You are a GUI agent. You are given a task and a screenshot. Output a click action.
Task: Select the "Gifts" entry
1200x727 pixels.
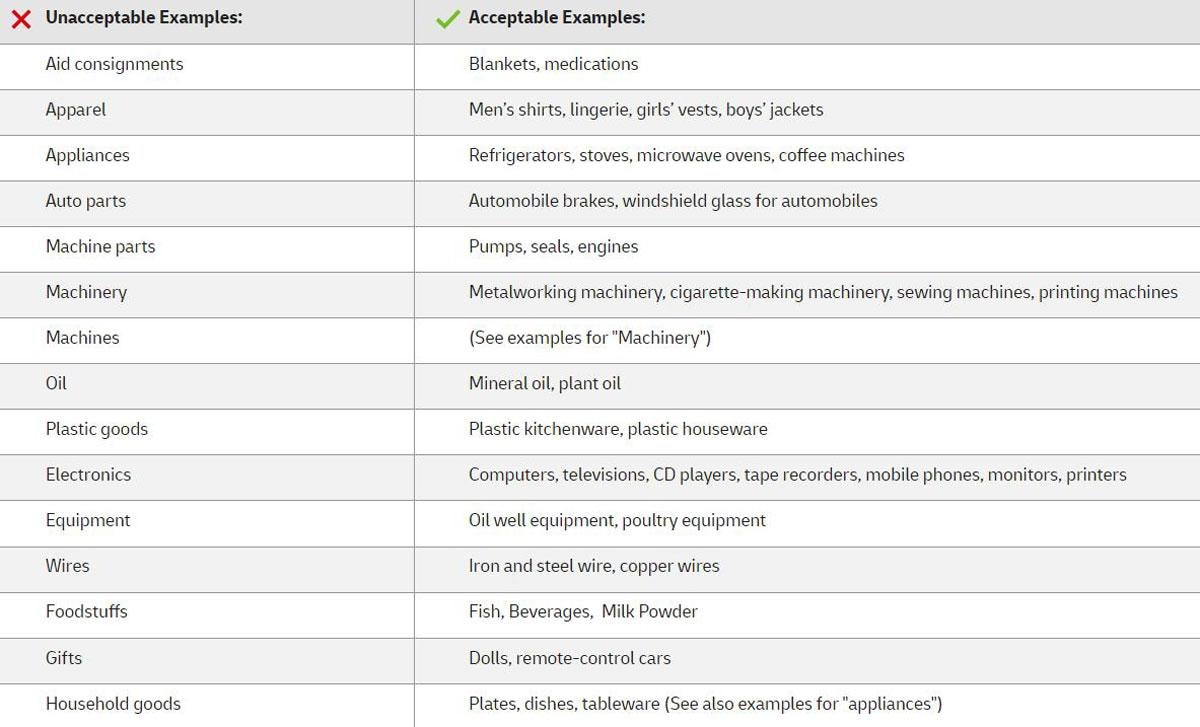coord(64,658)
